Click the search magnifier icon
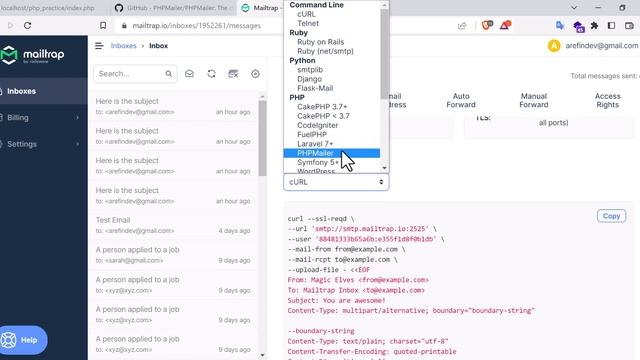Image resolution: width=640 pixels, height=360 pixels. pos(169,74)
